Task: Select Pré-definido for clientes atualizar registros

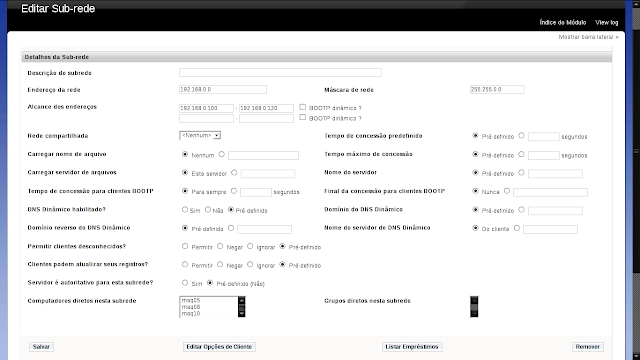Action: click(282, 264)
